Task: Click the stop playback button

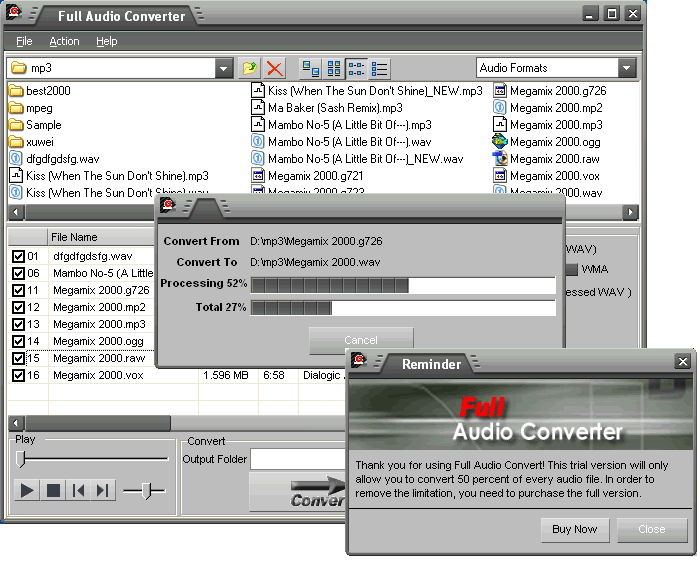Action: click(53, 491)
